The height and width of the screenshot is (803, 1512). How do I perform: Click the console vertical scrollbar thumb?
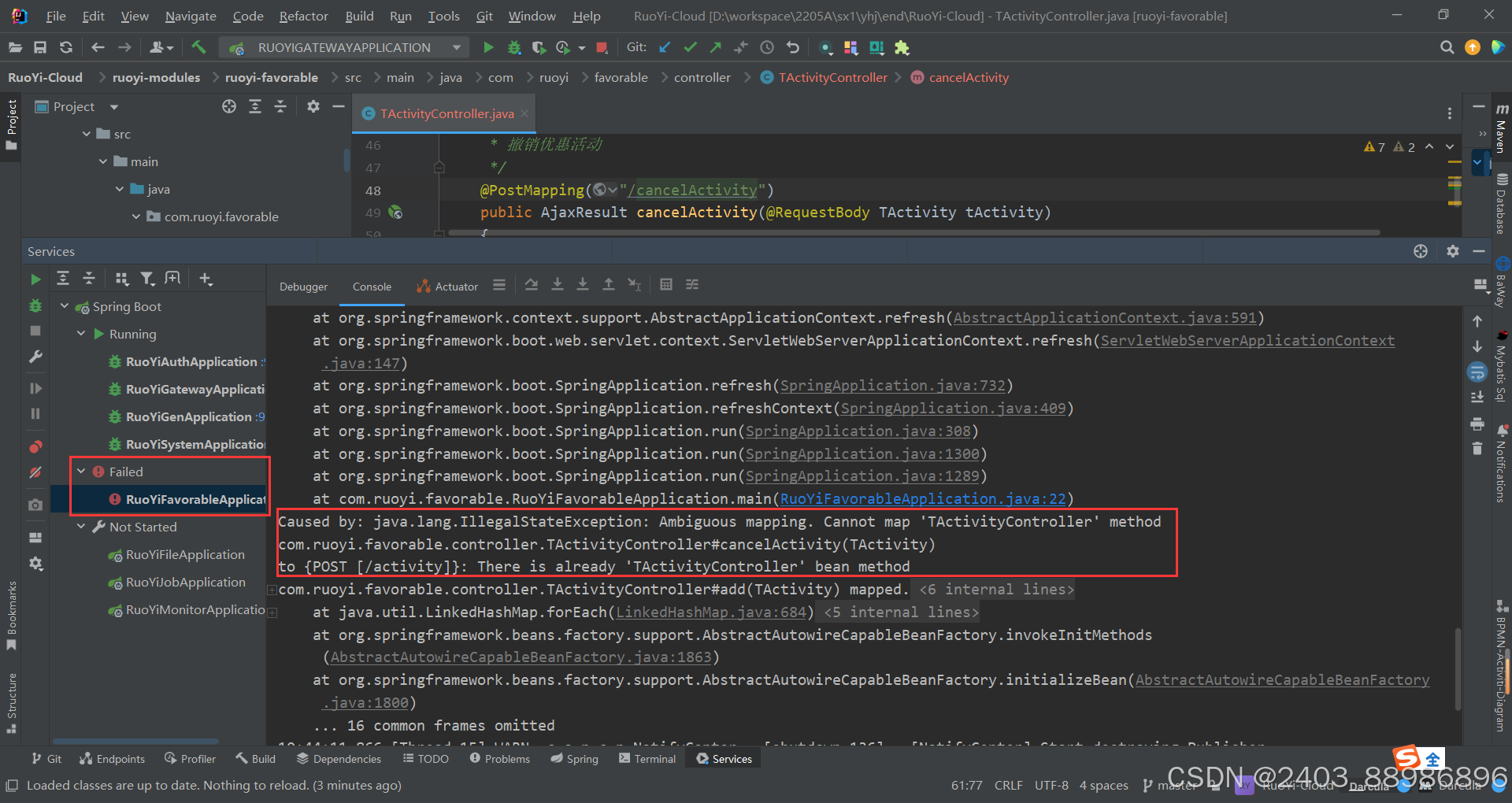coord(1458,669)
